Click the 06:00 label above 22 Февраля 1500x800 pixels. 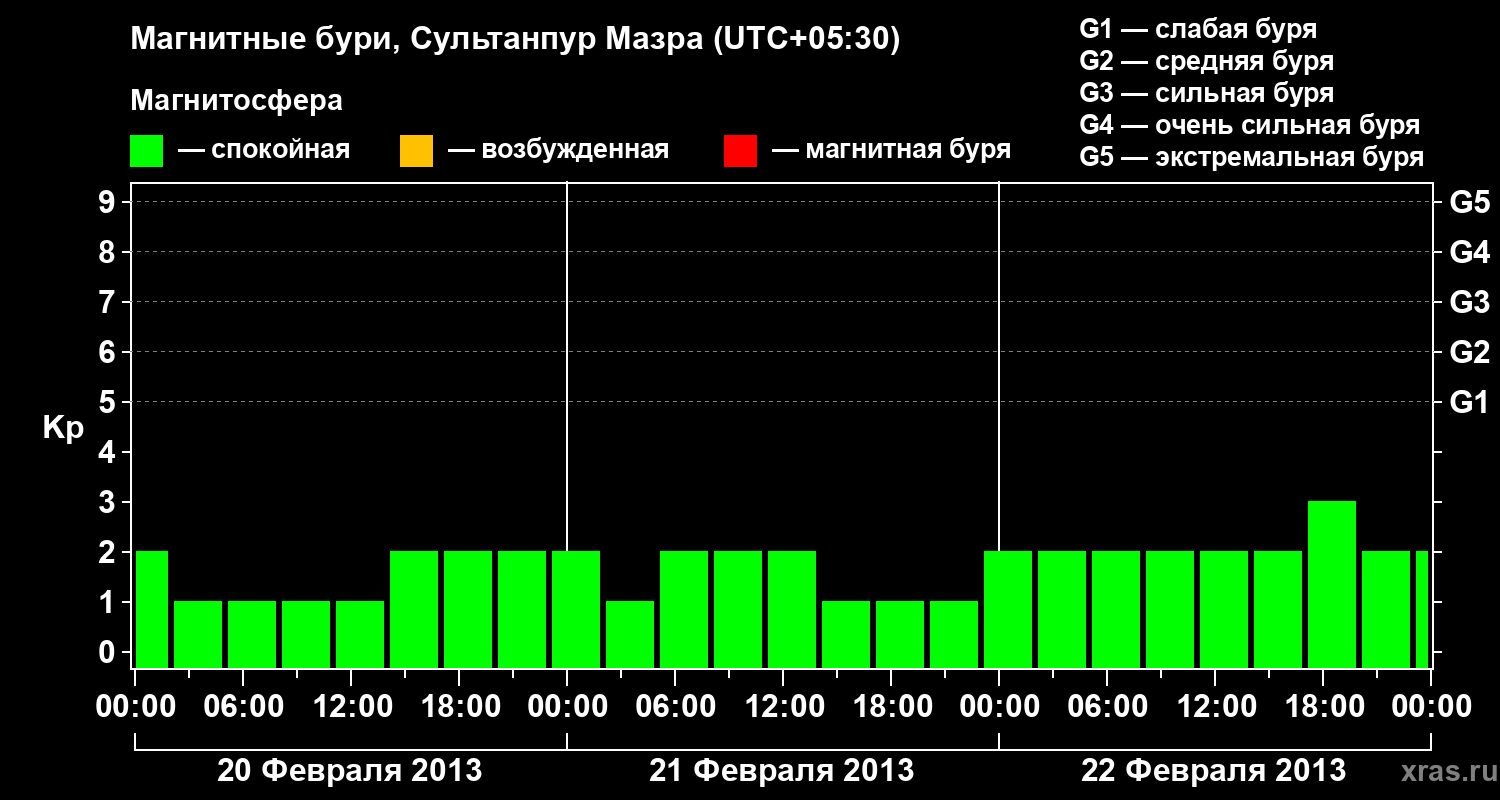[1107, 707]
